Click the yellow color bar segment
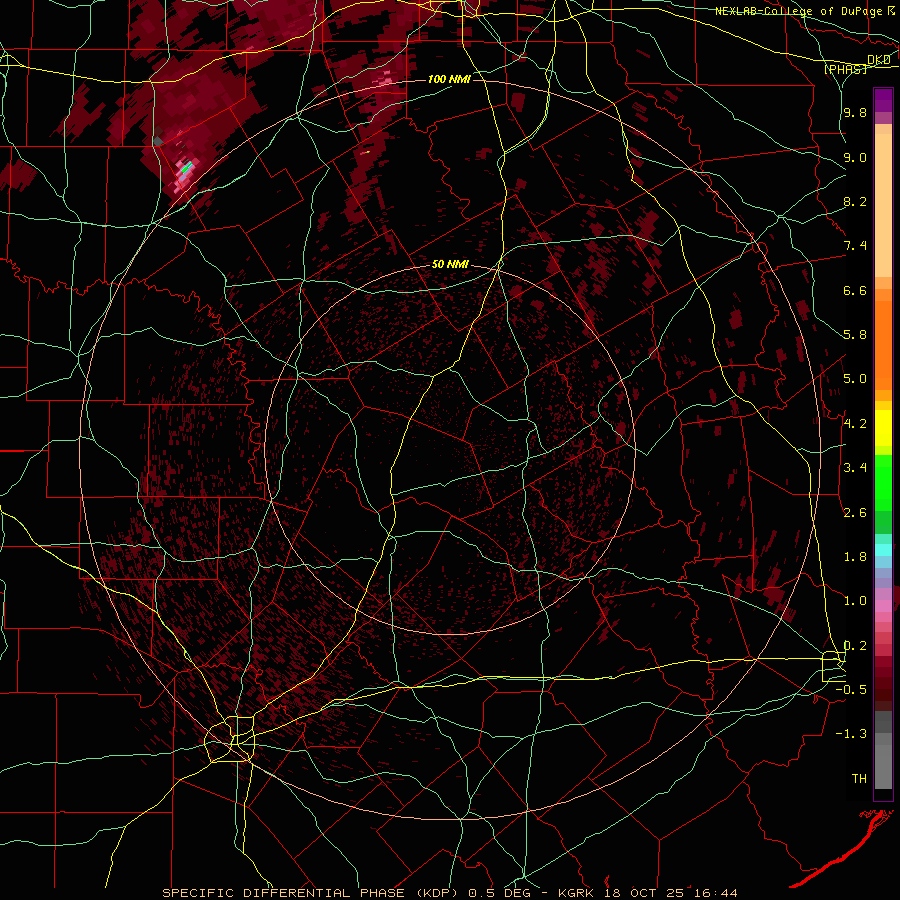 (883, 428)
